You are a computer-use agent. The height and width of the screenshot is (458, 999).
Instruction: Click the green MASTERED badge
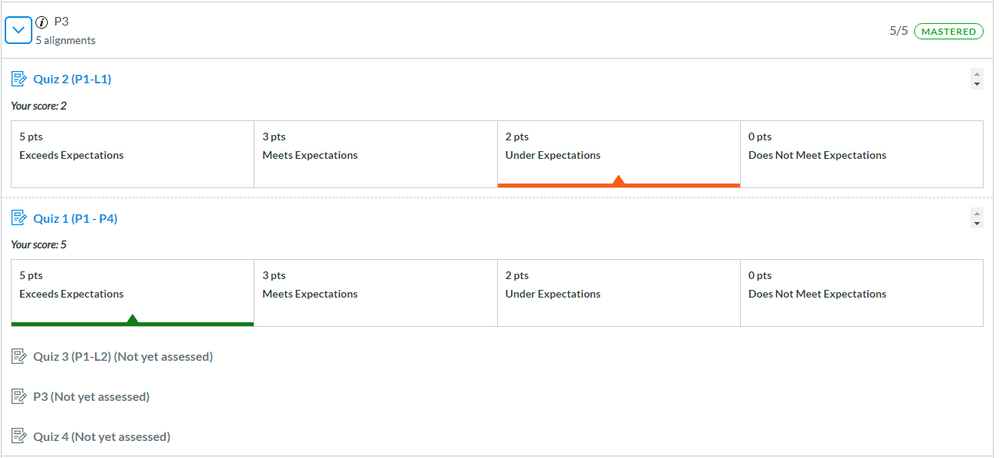coord(948,31)
